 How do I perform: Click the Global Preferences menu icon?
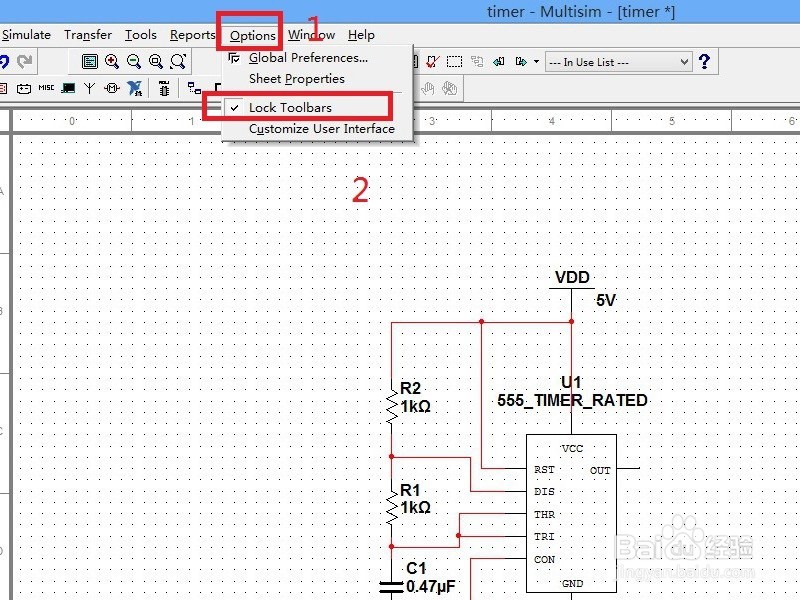click(234, 58)
